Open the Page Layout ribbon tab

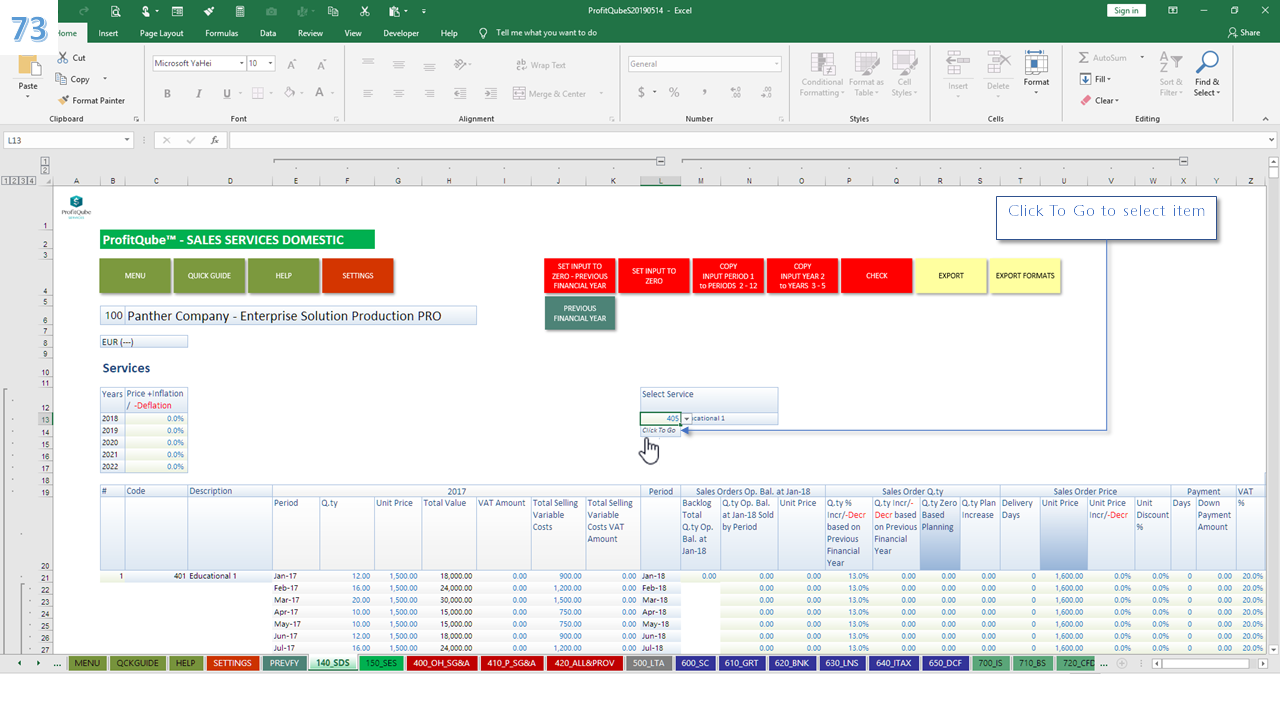pyautogui.click(x=161, y=33)
